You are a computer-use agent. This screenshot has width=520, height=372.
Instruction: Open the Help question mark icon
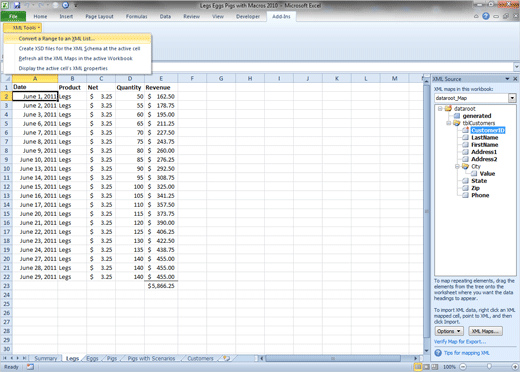486,16
